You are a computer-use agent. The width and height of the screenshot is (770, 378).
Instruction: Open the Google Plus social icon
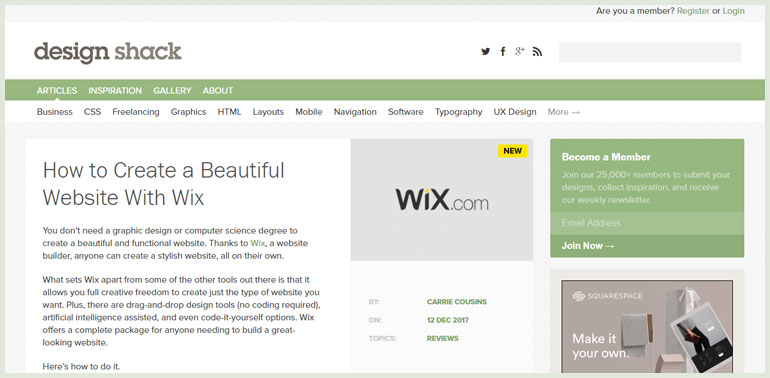[x=520, y=51]
